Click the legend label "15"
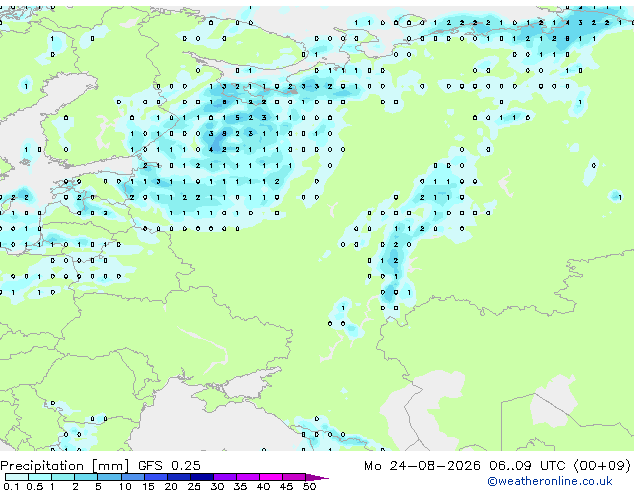 click(148, 486)
